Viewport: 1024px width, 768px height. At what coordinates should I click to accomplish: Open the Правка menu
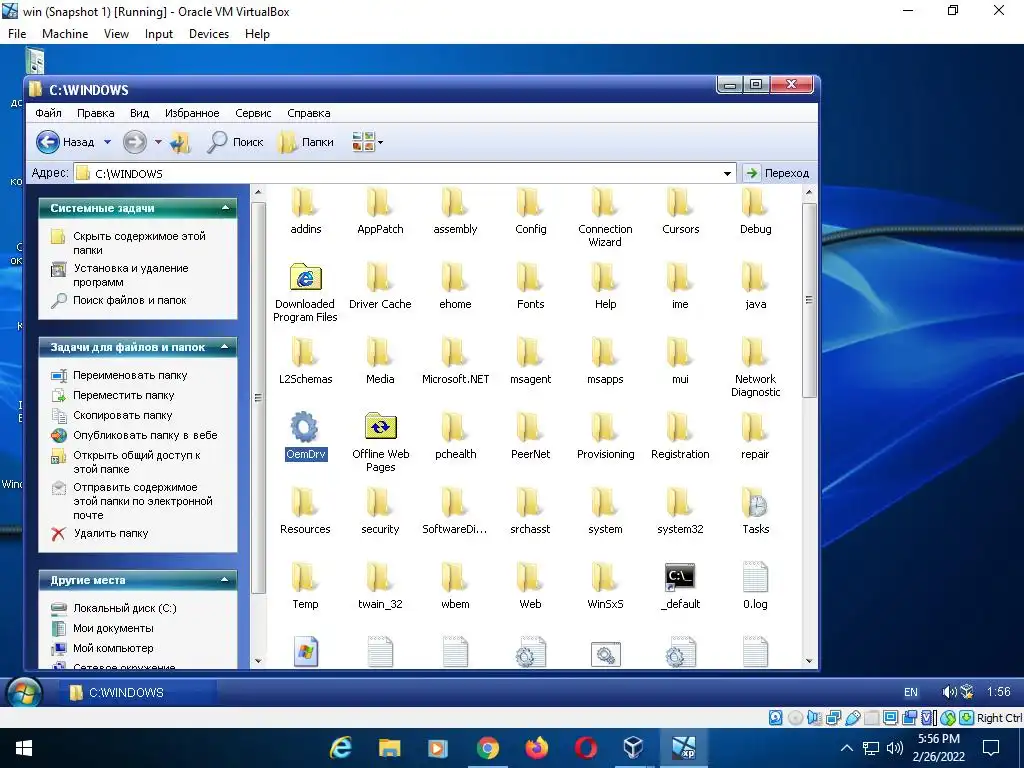(95, 113)
